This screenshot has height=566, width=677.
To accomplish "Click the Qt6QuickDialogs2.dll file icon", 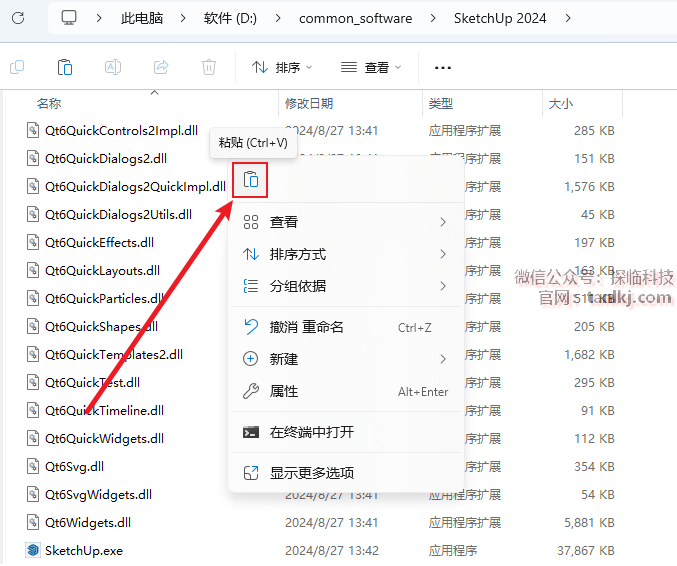I will (33, 158).
